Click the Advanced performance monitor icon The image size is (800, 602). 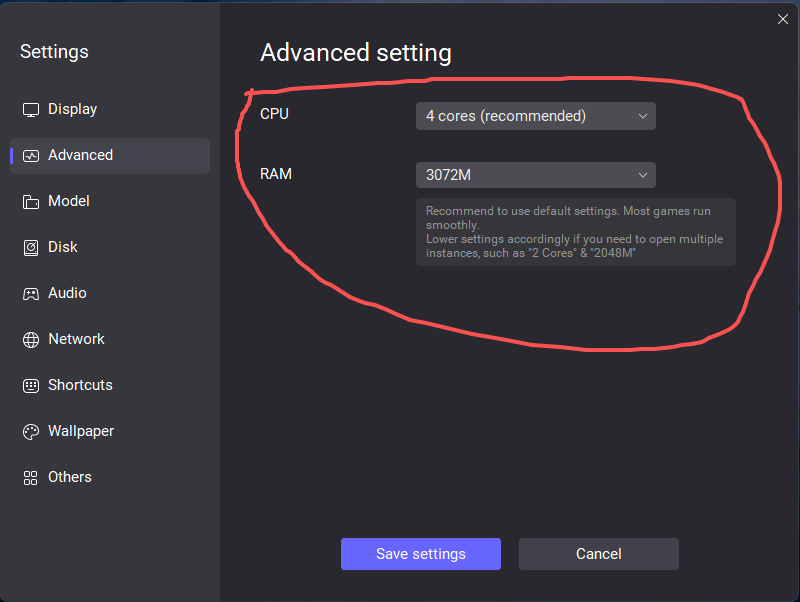30,156
